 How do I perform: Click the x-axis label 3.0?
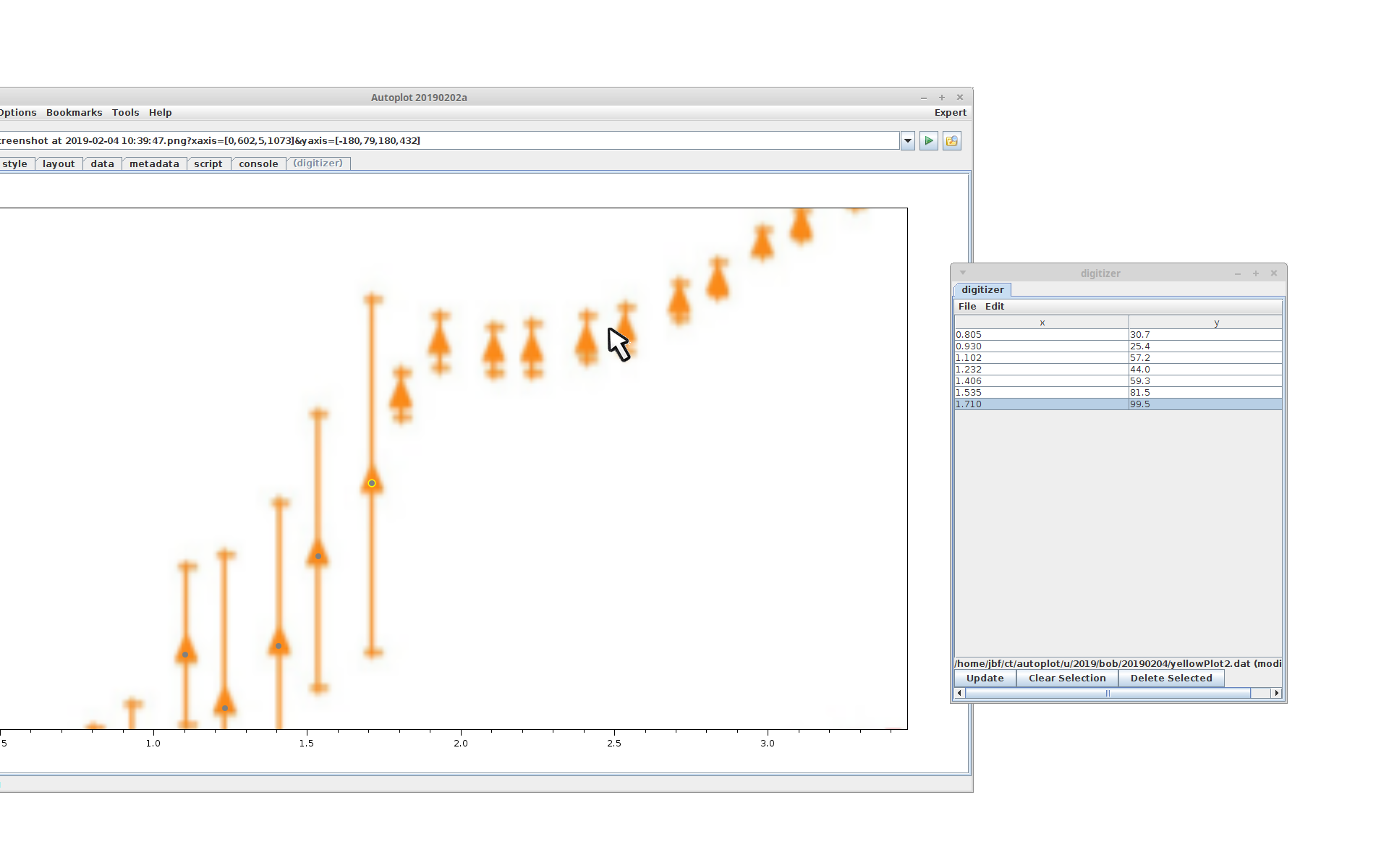(768, 744)
